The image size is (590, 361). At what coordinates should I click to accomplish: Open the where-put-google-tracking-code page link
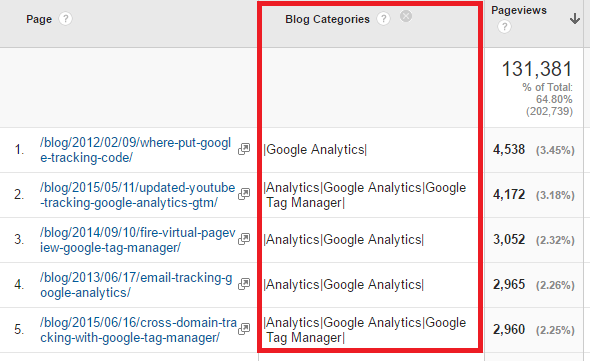[x=135, y=150]
